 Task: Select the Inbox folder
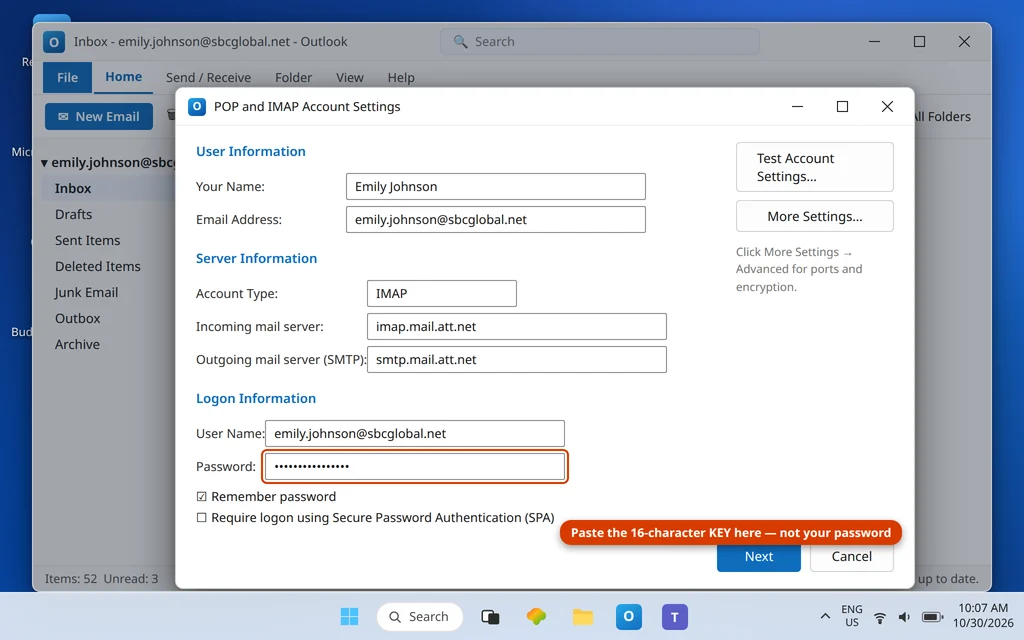click(x=72, y=188)
